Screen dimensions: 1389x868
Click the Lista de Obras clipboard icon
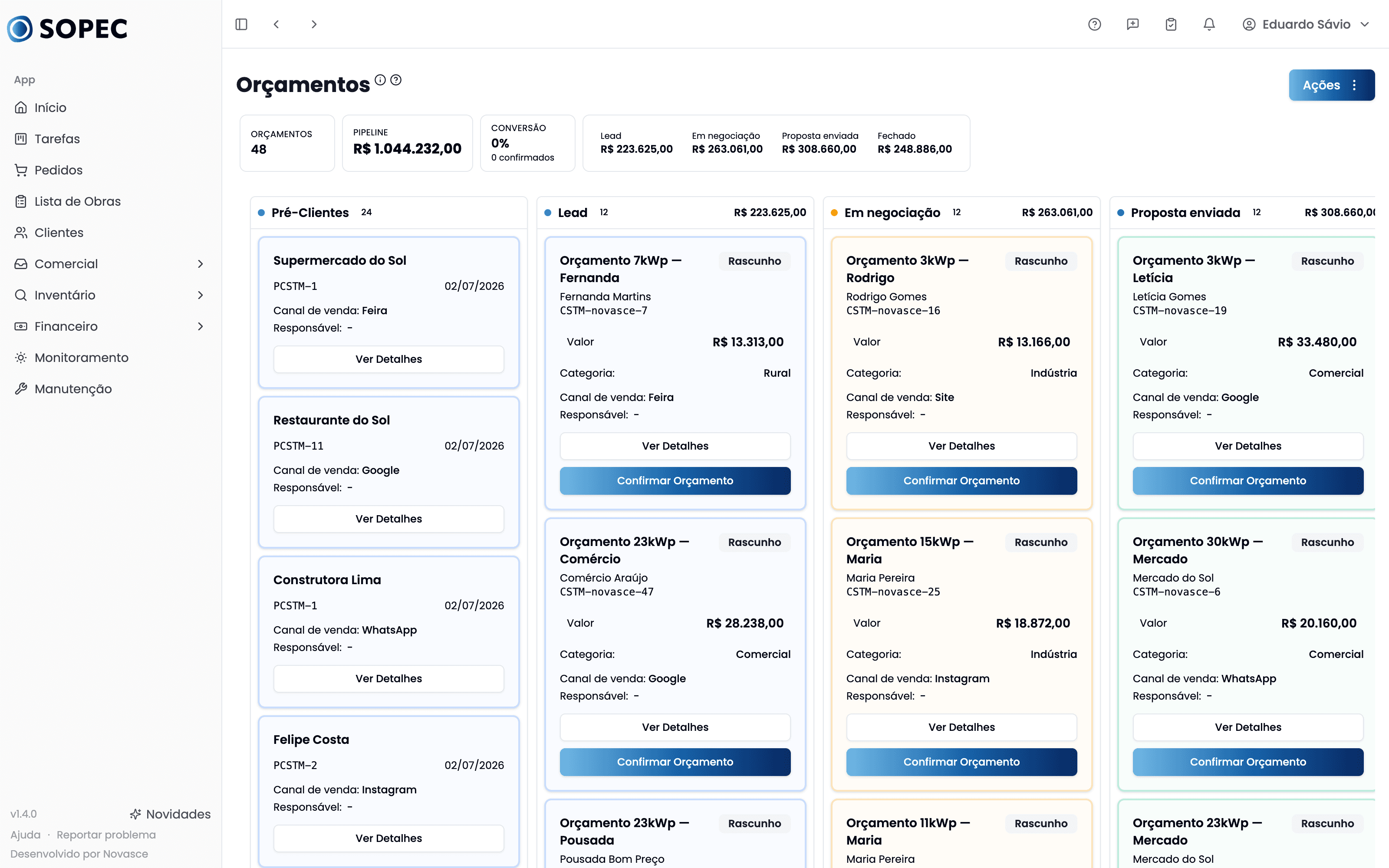coord(21,201)
